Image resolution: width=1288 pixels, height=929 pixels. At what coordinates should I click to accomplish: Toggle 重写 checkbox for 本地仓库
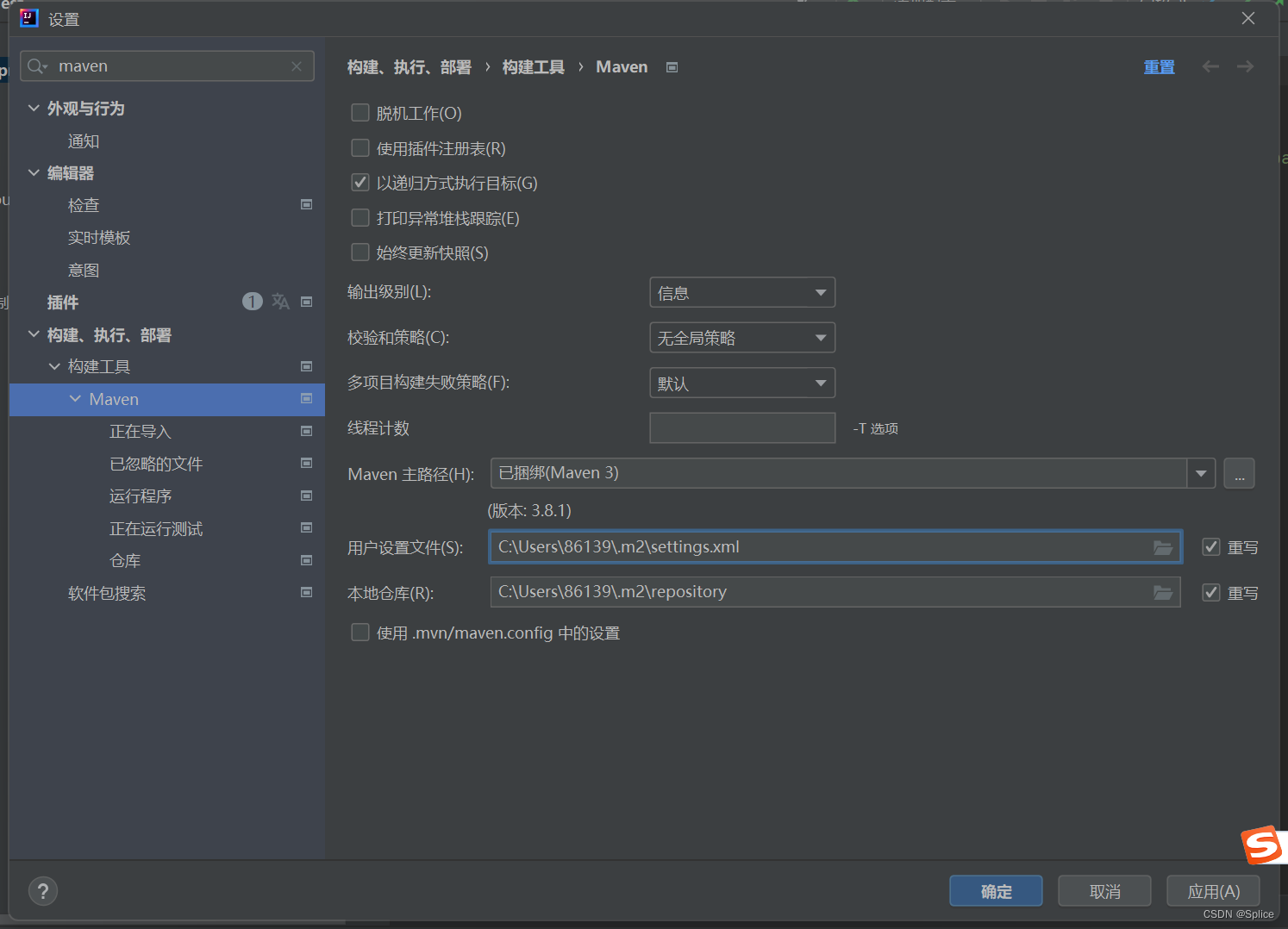1211,593
